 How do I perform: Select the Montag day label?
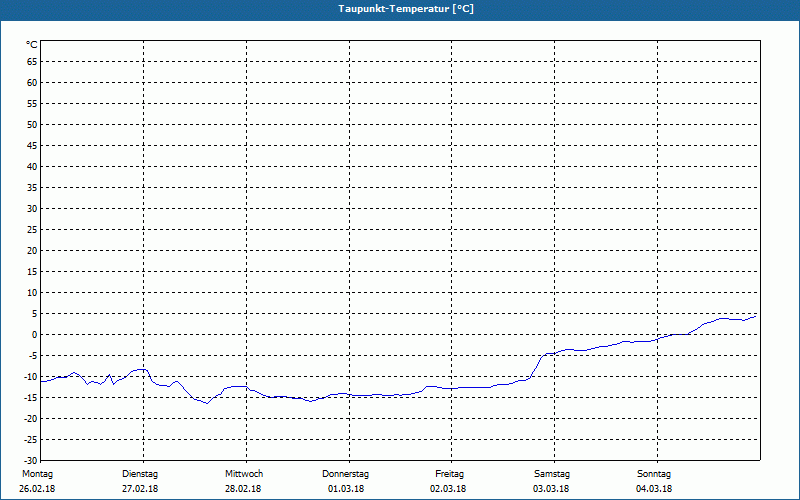(37, 474)
